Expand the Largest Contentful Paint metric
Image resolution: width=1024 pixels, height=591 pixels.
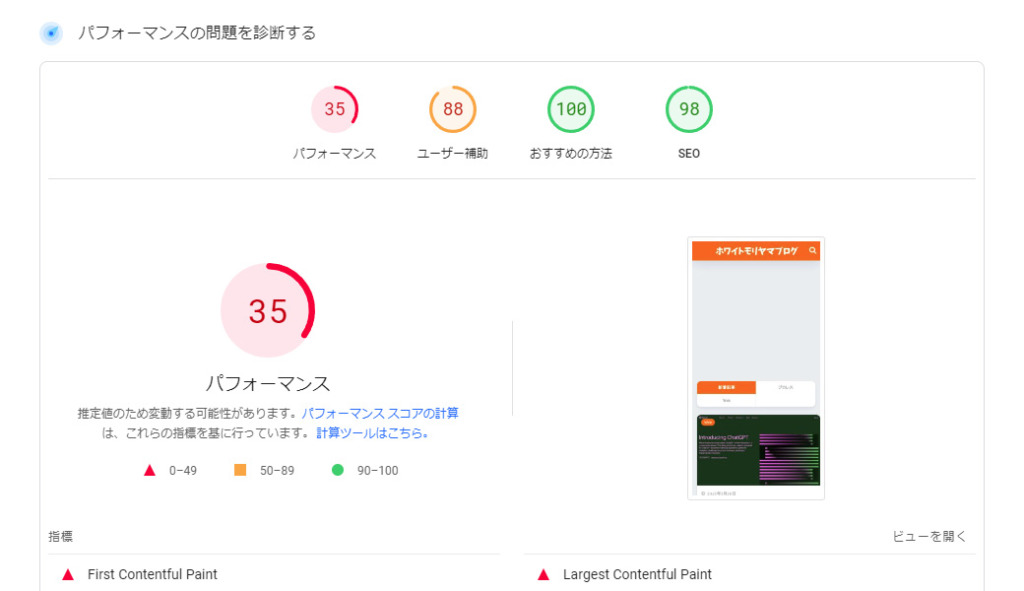pyautogui.click(x=637, y=574)
